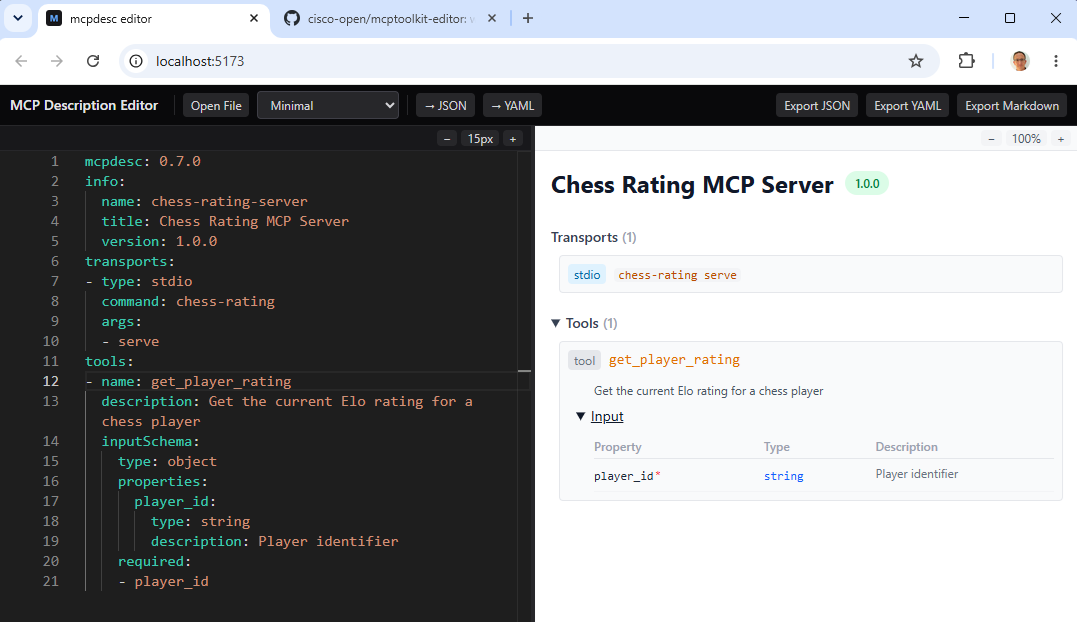Click the Player identifier description cell

916,474
